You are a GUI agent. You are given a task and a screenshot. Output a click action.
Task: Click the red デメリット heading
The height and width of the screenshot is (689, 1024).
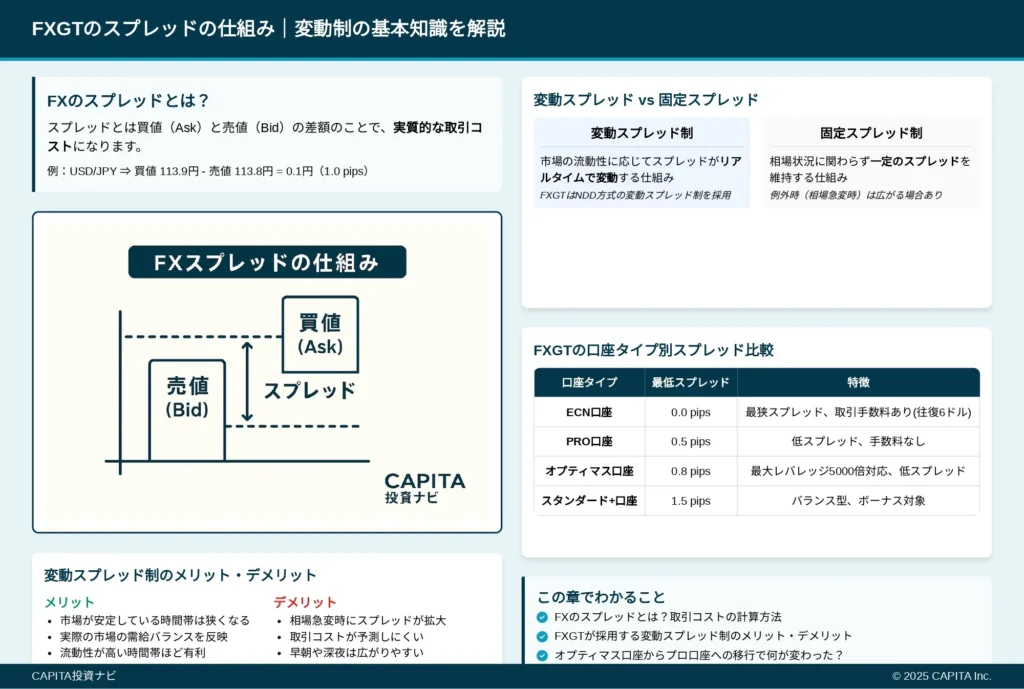[305, 602]
